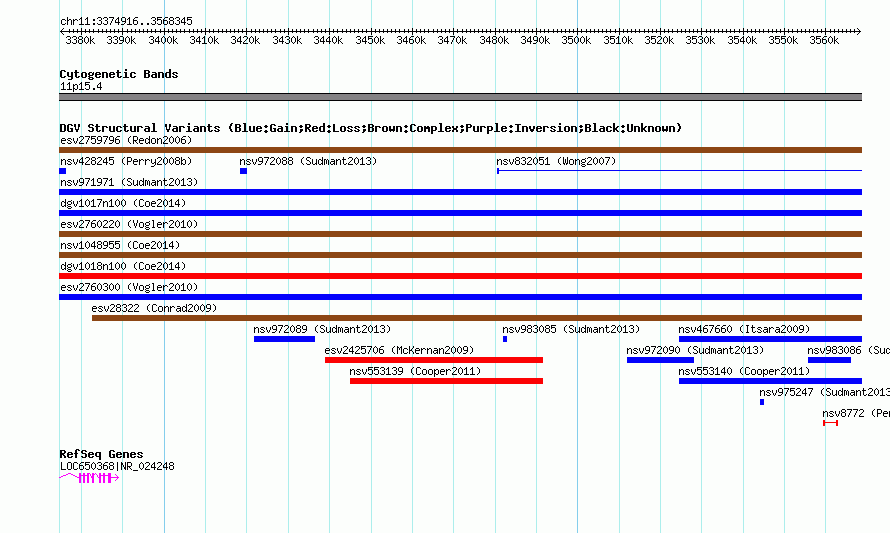This screenshot has width=890, height=533.
Task: Select the nsv972089 (Sudmant2013) blue bar
Action: click(x=284, y=339)
